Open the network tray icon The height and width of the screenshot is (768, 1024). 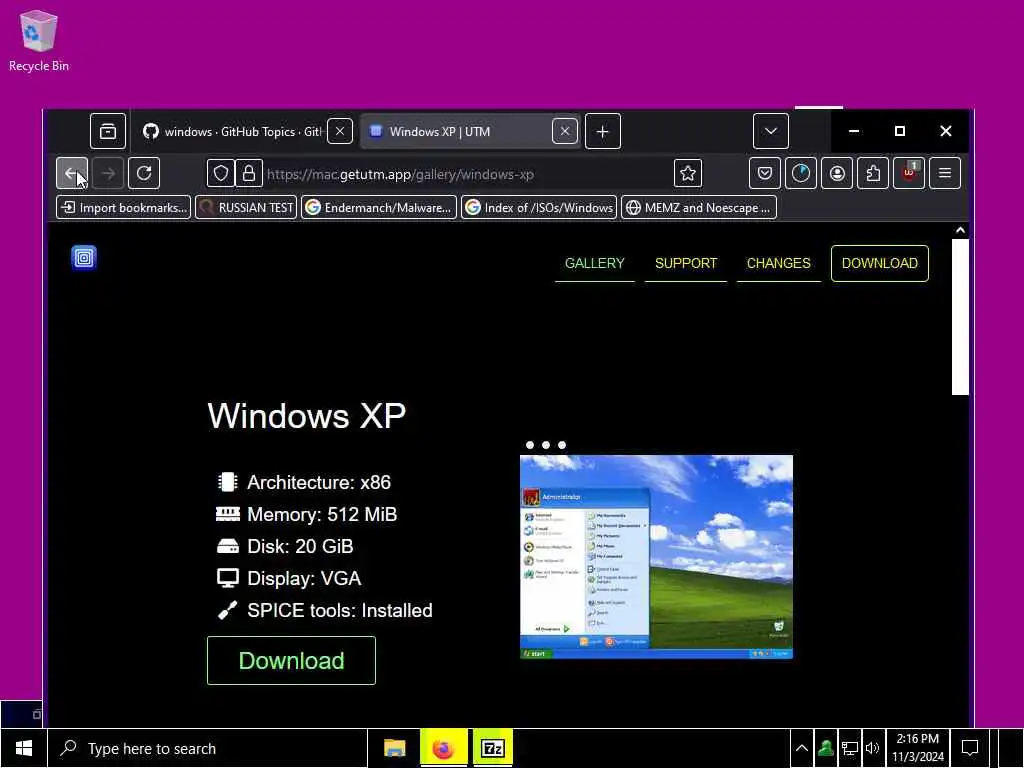[x=850, y=748]
